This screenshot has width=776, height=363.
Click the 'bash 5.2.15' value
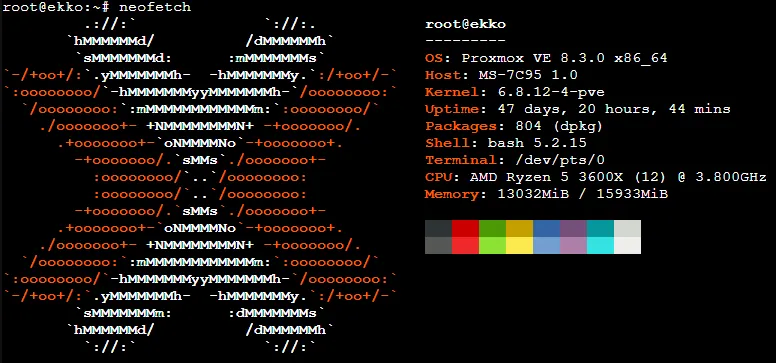537,143
